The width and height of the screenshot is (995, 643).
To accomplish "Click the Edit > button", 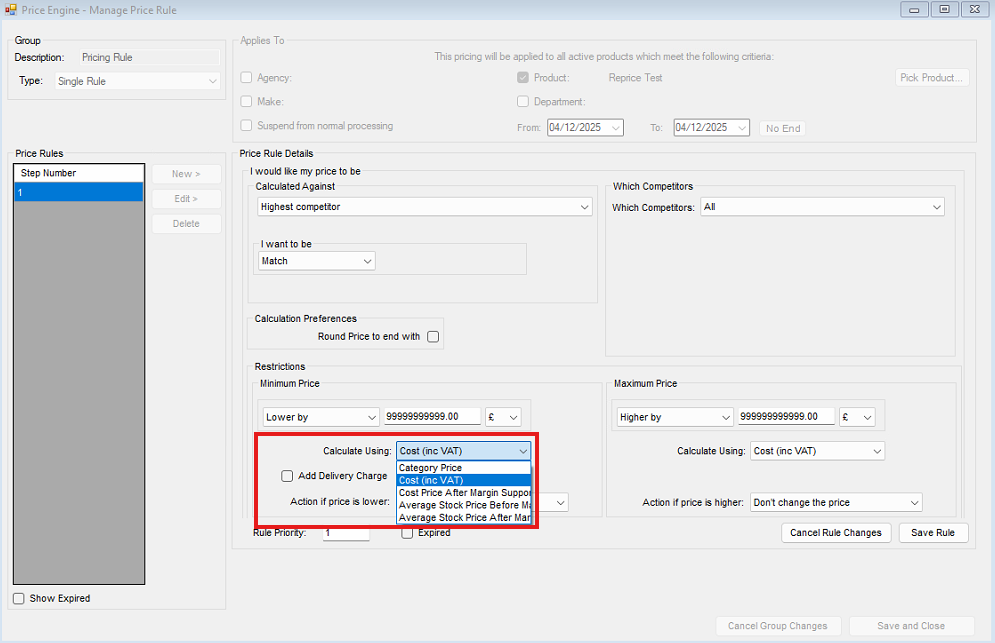I will (186, 199).
